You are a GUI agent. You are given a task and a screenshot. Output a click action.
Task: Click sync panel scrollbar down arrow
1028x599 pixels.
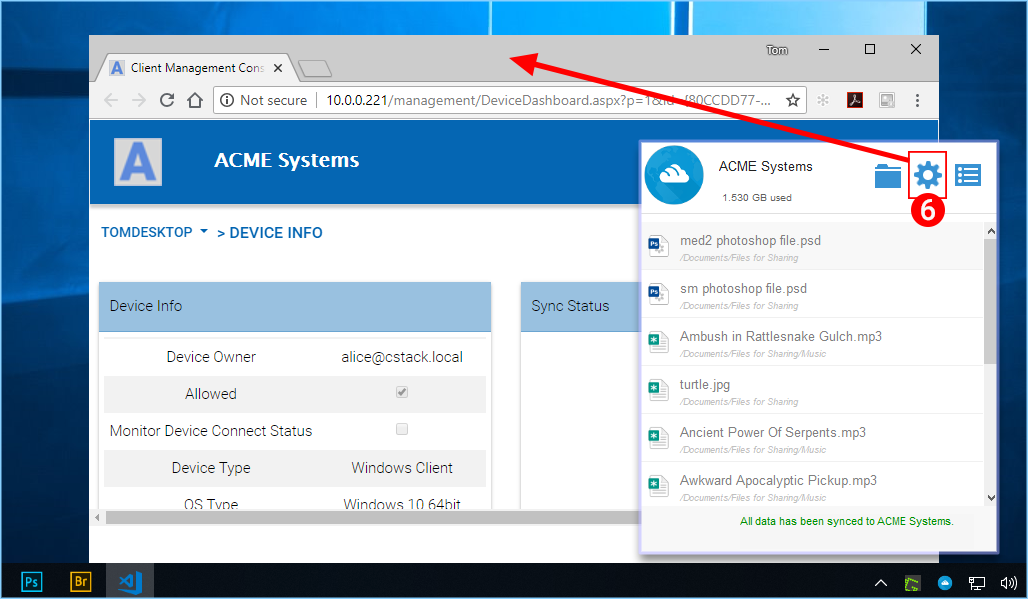[x=991, y=498]
